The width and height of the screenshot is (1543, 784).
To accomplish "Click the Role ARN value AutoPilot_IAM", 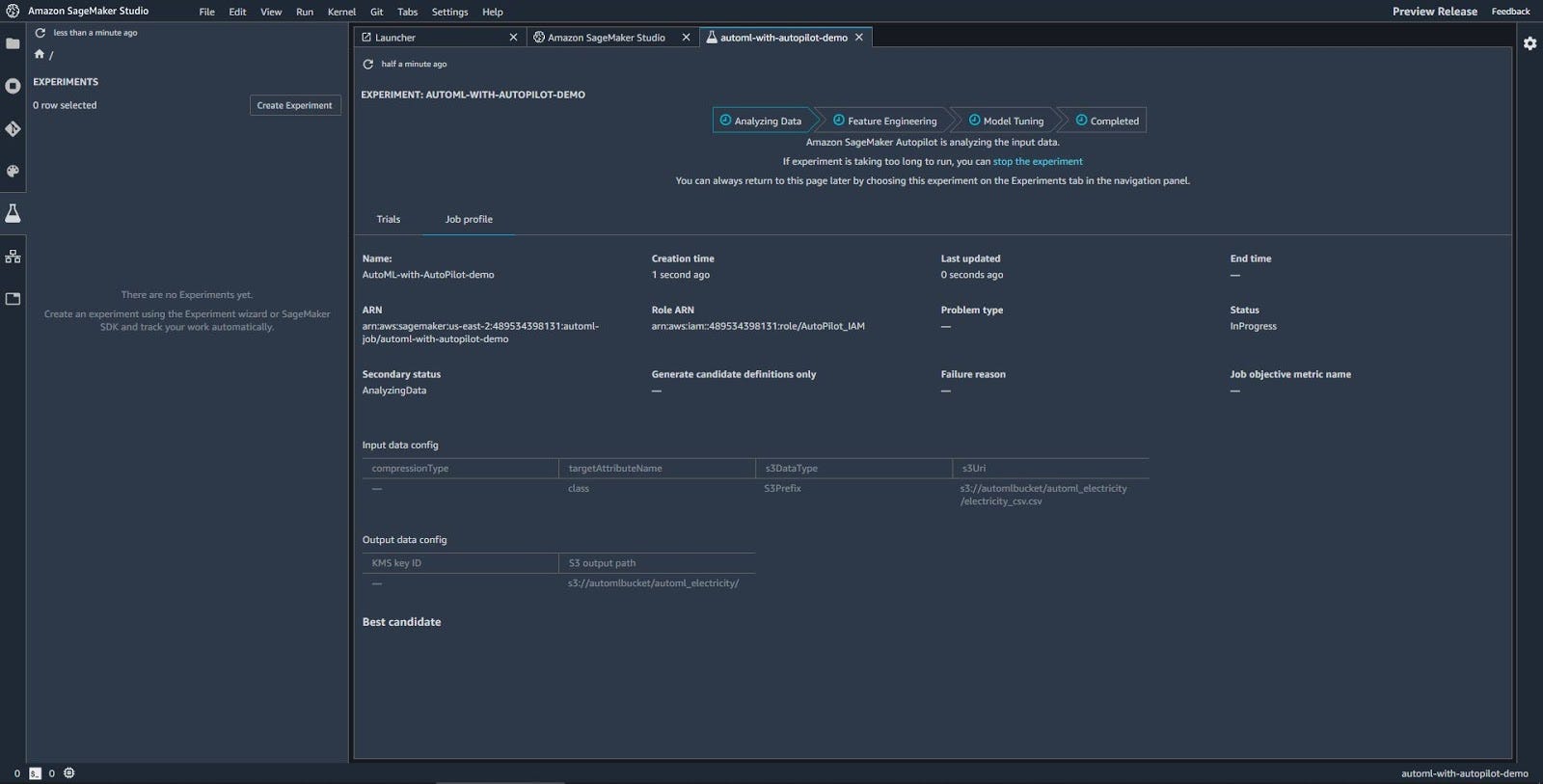I will click(758, 326).
